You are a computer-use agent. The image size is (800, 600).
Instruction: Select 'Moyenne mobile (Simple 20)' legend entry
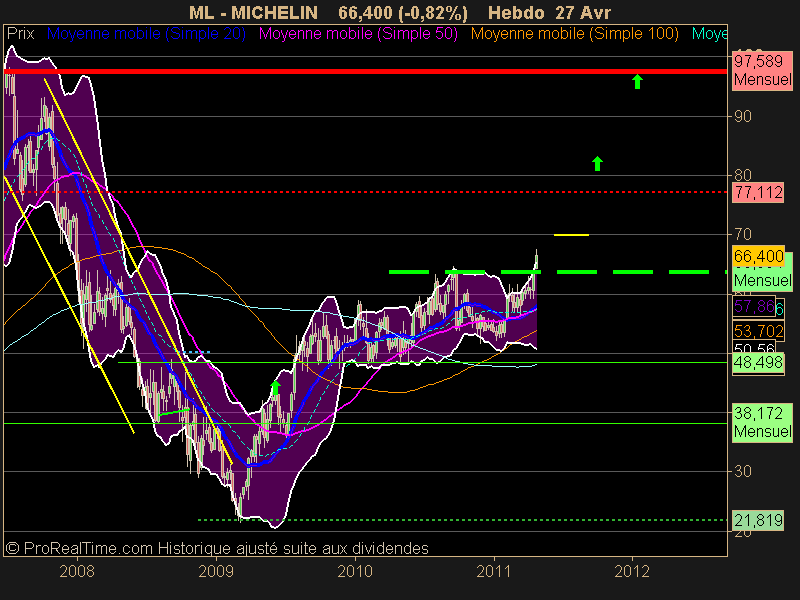(x=146, y=34)
